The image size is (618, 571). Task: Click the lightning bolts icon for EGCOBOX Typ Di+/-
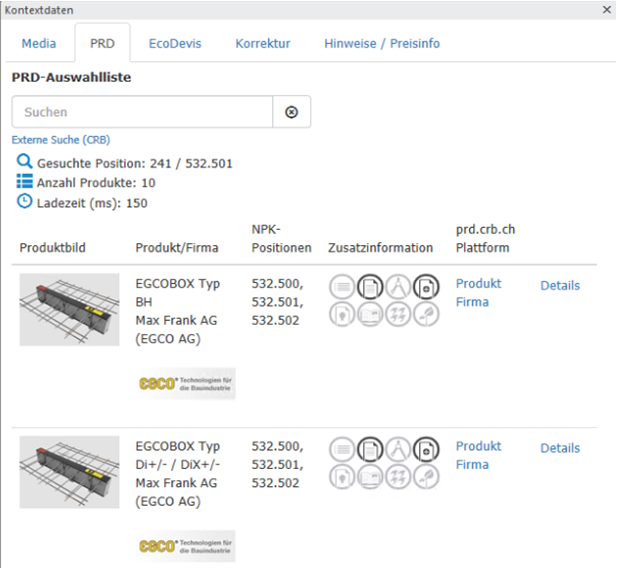[398, 477]
